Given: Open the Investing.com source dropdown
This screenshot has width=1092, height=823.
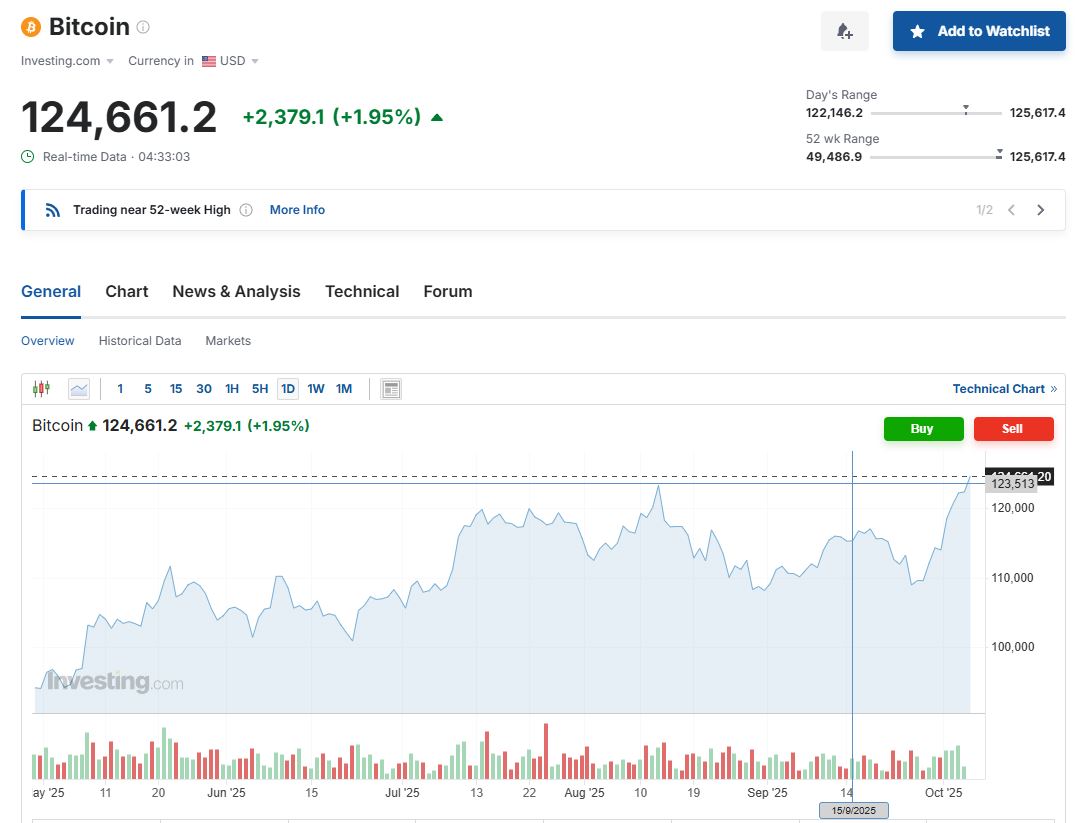Looking at the screenshot, I should coord(67,61).
